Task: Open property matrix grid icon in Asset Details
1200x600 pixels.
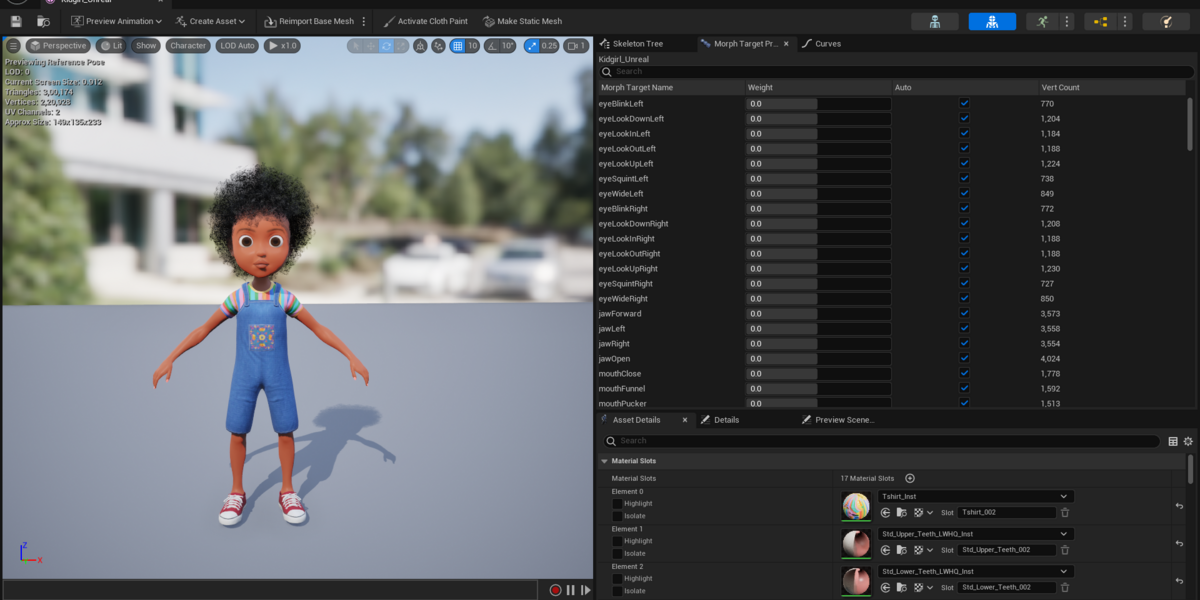Action: tap(1173, 441)
